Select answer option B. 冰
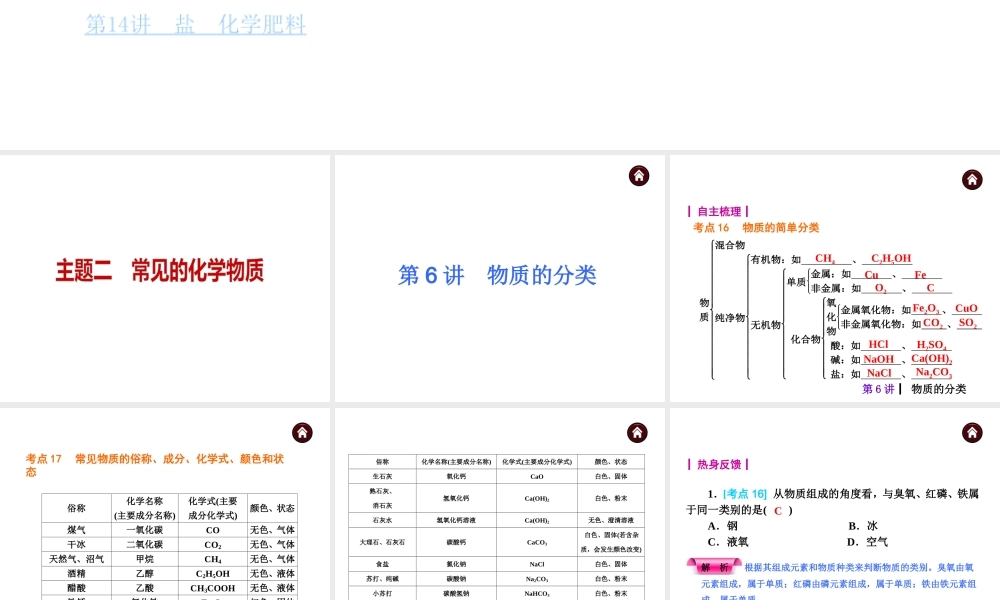 tap(863, 526)
